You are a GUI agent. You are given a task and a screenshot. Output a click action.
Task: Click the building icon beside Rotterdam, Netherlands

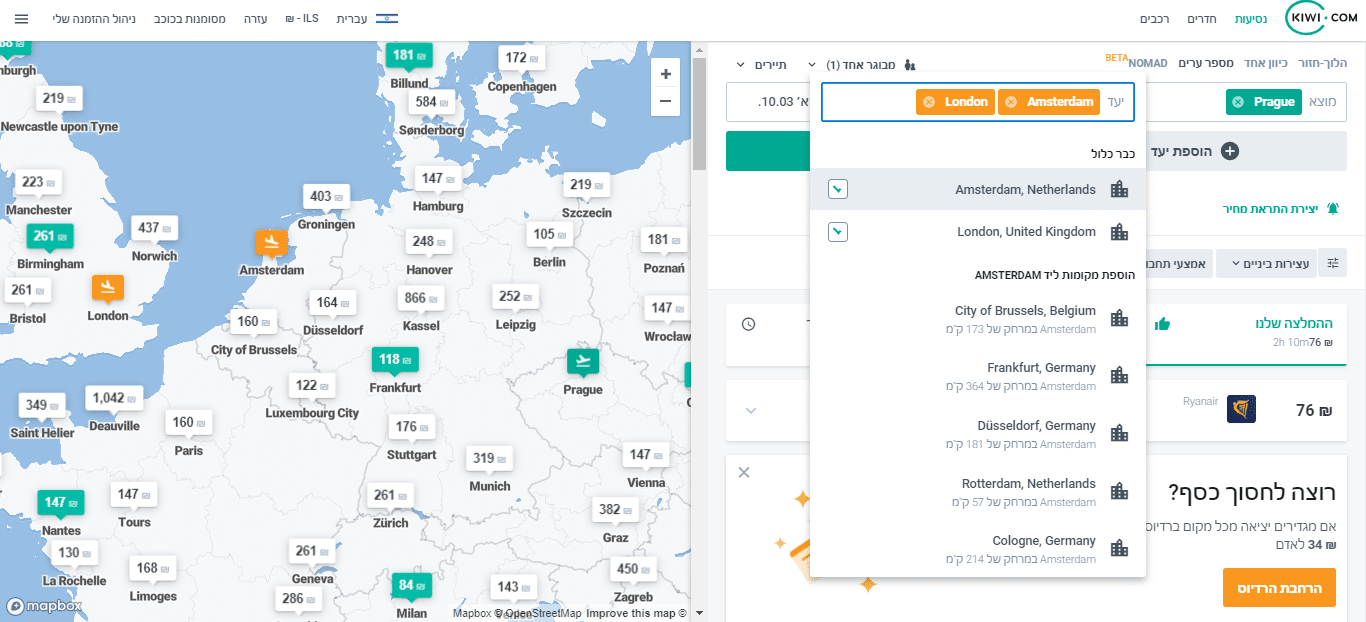1120,492
